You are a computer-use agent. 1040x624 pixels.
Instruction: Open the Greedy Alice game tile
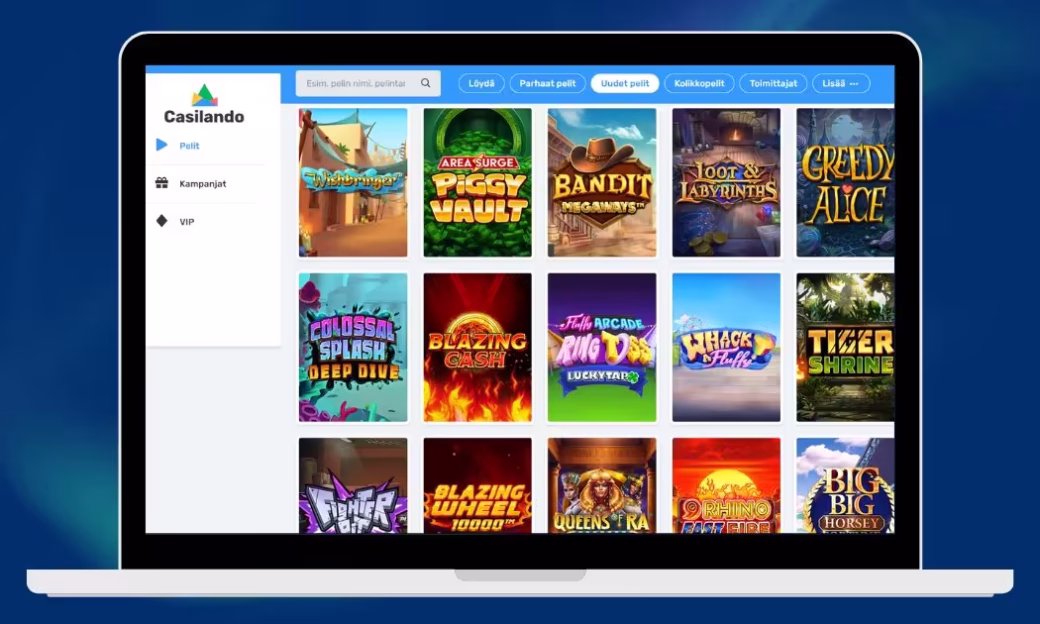coord(845,182)
